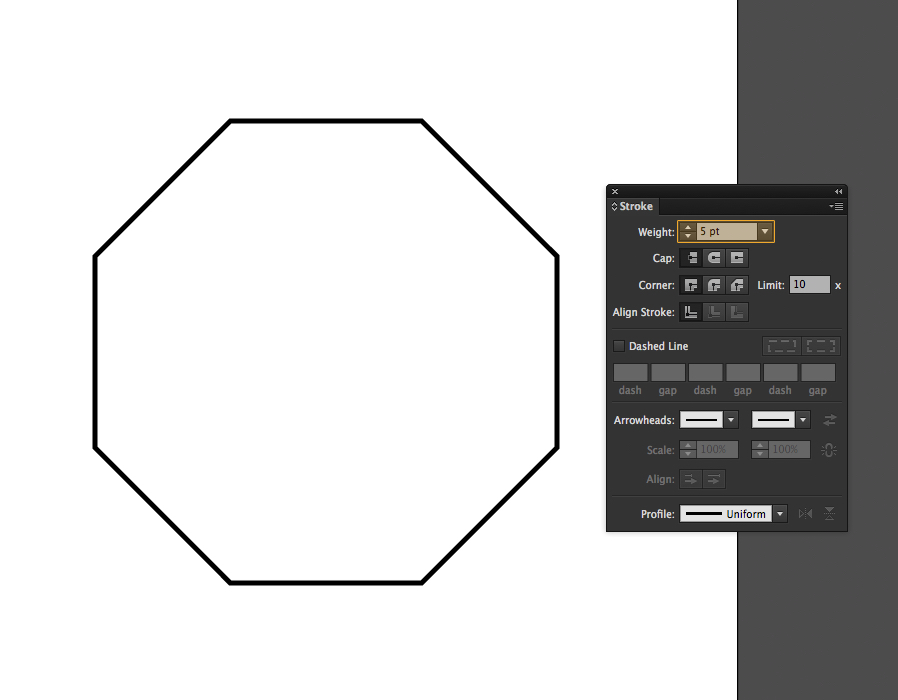Close the Stroke panel

tap(615, 191)
